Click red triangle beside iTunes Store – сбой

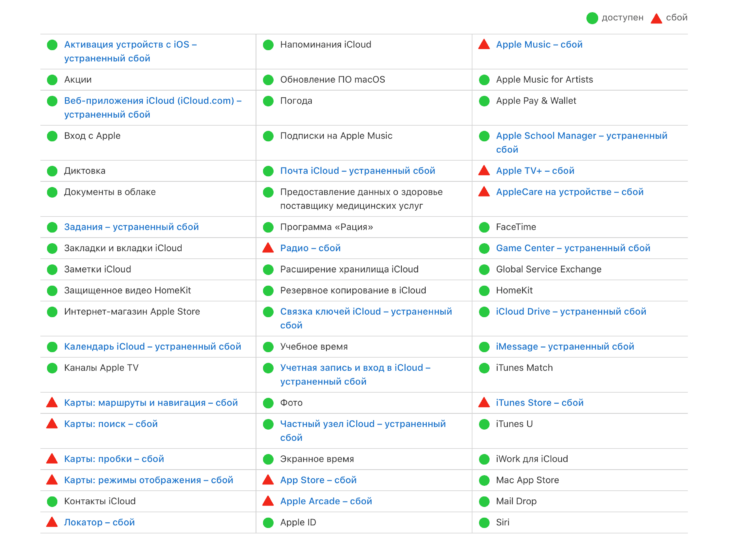click(x=484, y=402)
